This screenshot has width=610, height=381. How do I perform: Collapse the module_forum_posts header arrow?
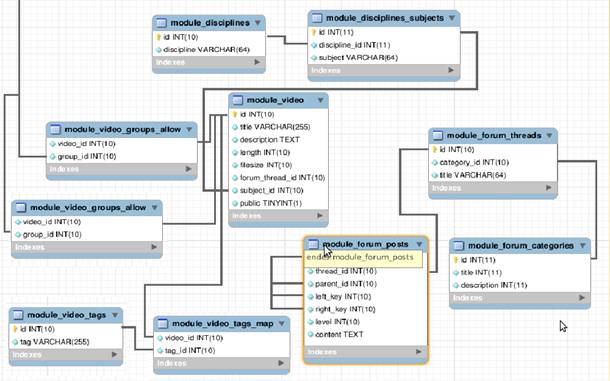(x=419, y=244)
